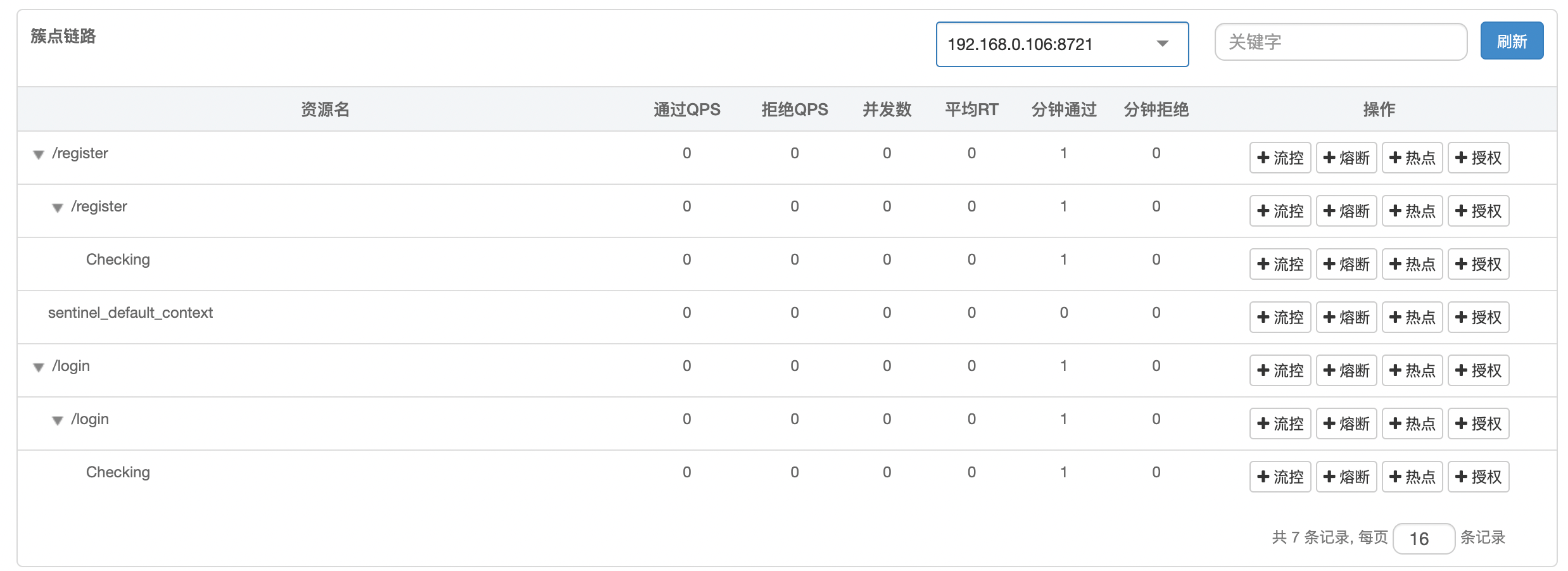Add 熔断 rule for last Checking row
This screenshot has width=1568, height=571.
pyautogui.click(x=1346, y=477)
